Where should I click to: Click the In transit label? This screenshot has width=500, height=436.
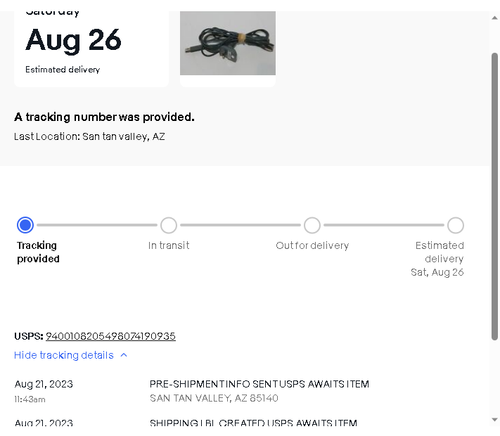pyautogui.click(x=169, y=246)
